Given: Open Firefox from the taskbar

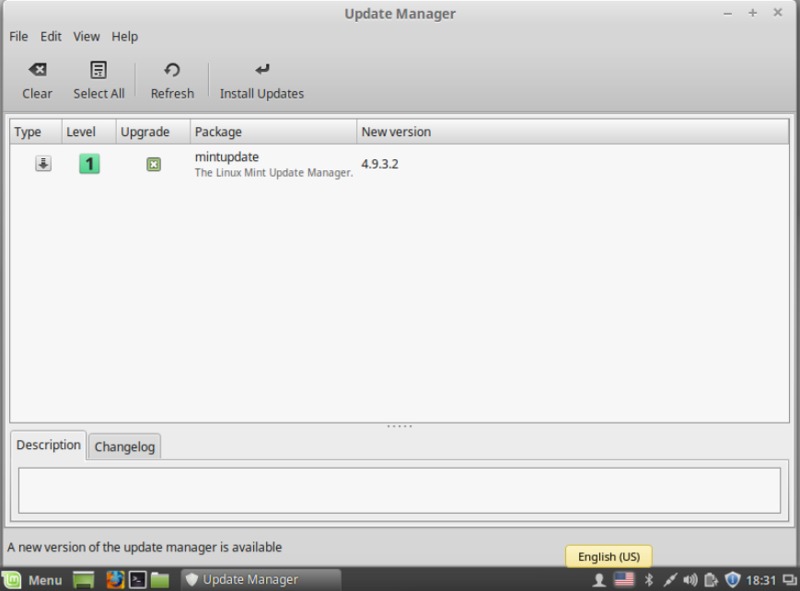Looking at the screenshot, I should tap(115, 579).
